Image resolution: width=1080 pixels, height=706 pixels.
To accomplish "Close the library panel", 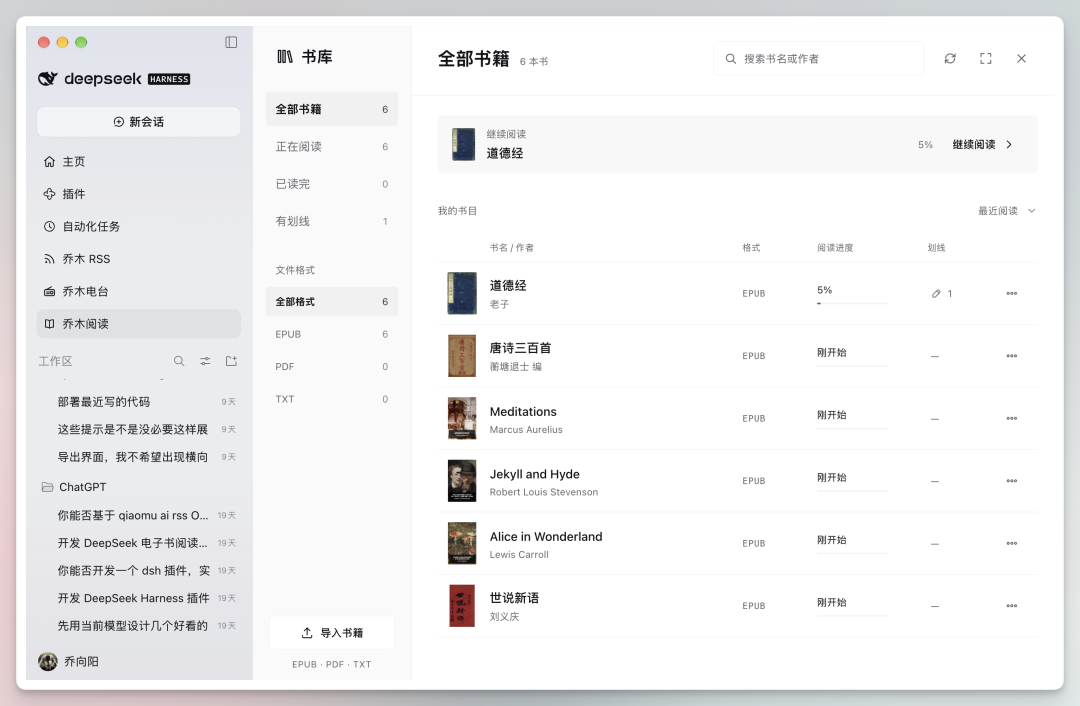I will (1021, 59).
